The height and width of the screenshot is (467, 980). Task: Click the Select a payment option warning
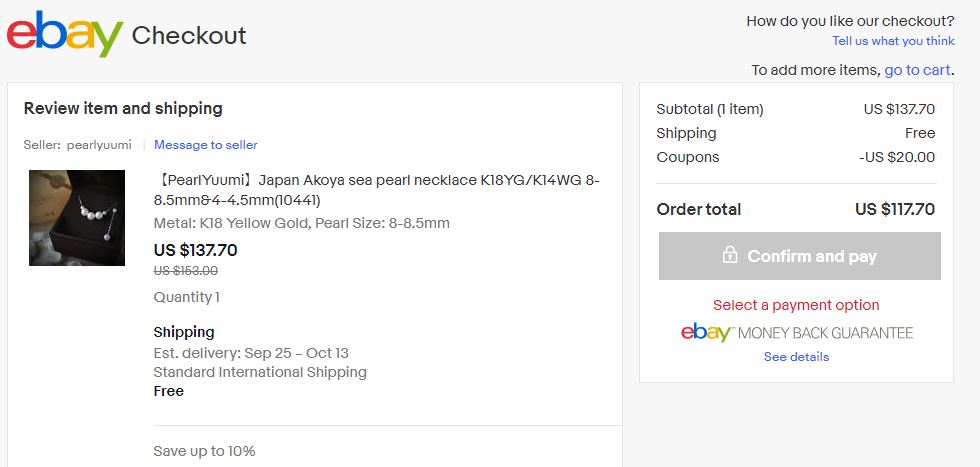[796, 305]
